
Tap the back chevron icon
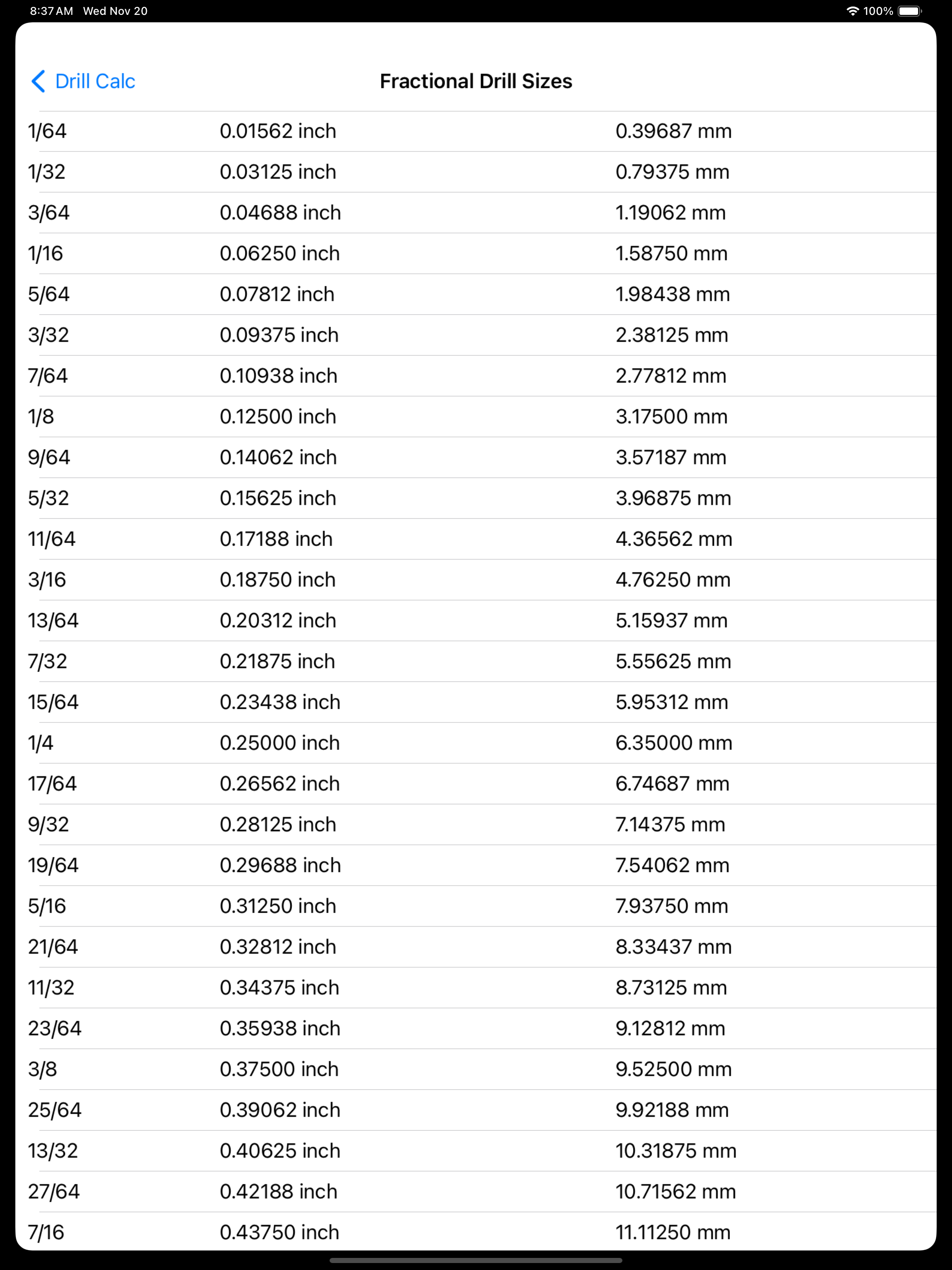pyautogui.click(x=39, y=81)
